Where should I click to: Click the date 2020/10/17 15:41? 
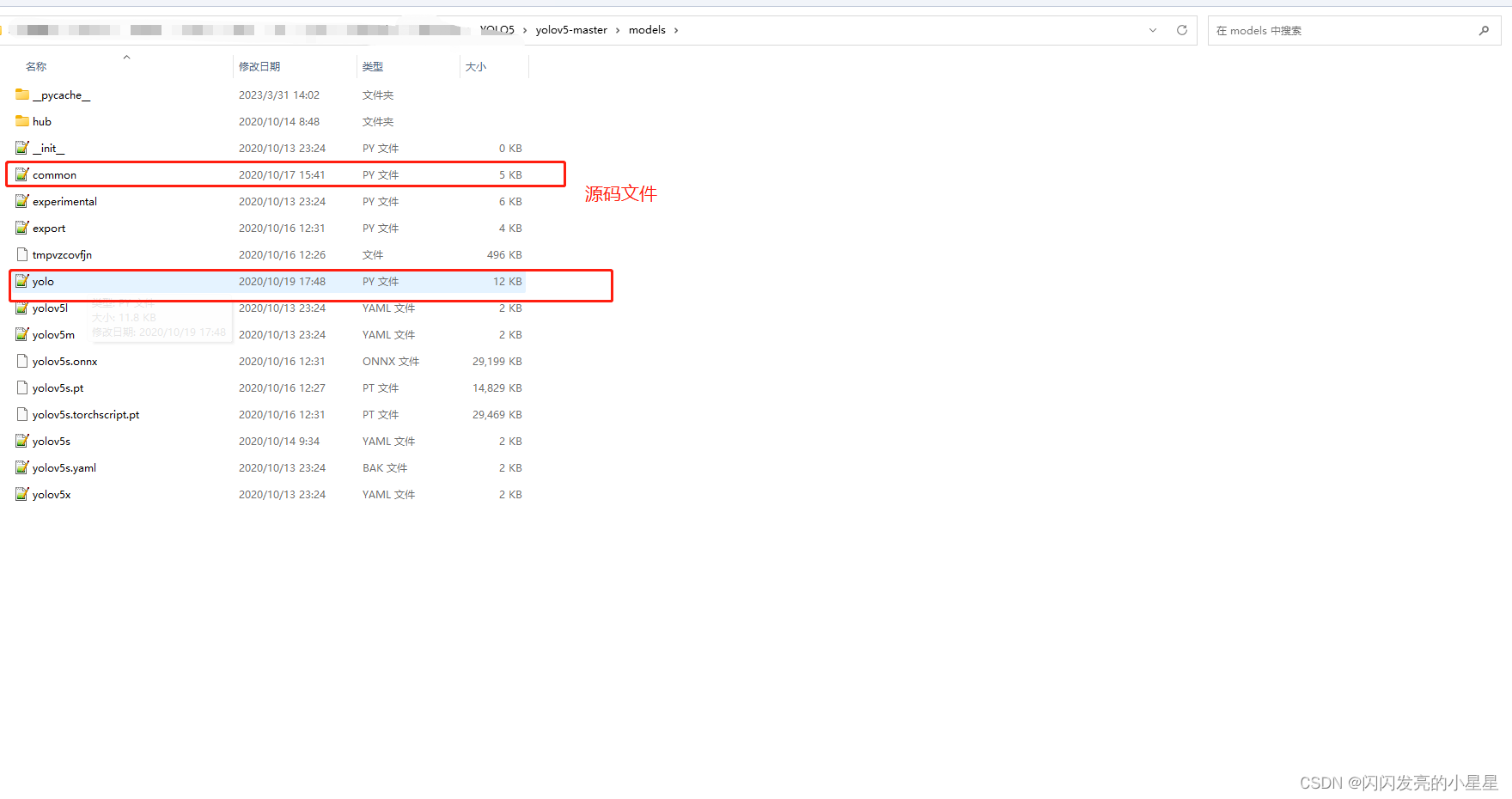[x=282, y=175]
